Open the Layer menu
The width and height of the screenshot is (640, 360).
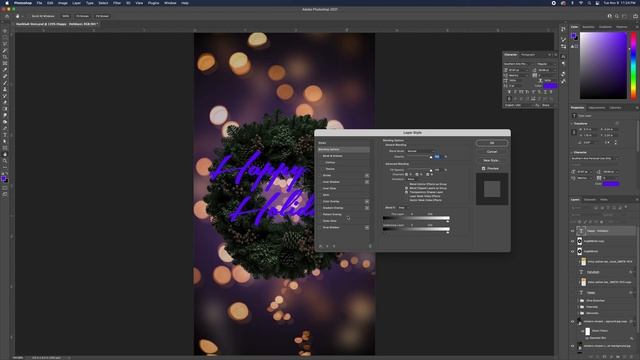tap(76, 3)
